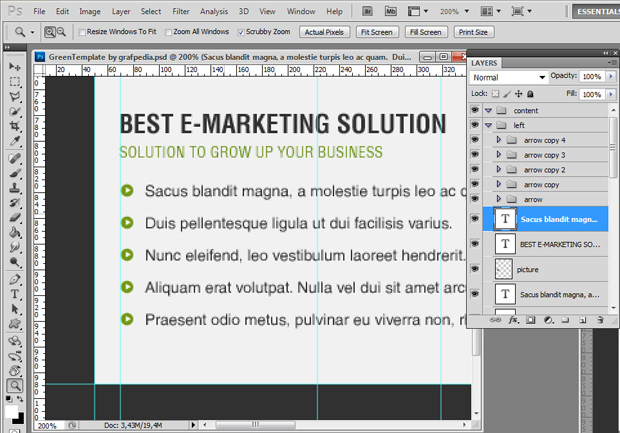
Task: Select the Rectangular Marquee tool
Action: 15,82
